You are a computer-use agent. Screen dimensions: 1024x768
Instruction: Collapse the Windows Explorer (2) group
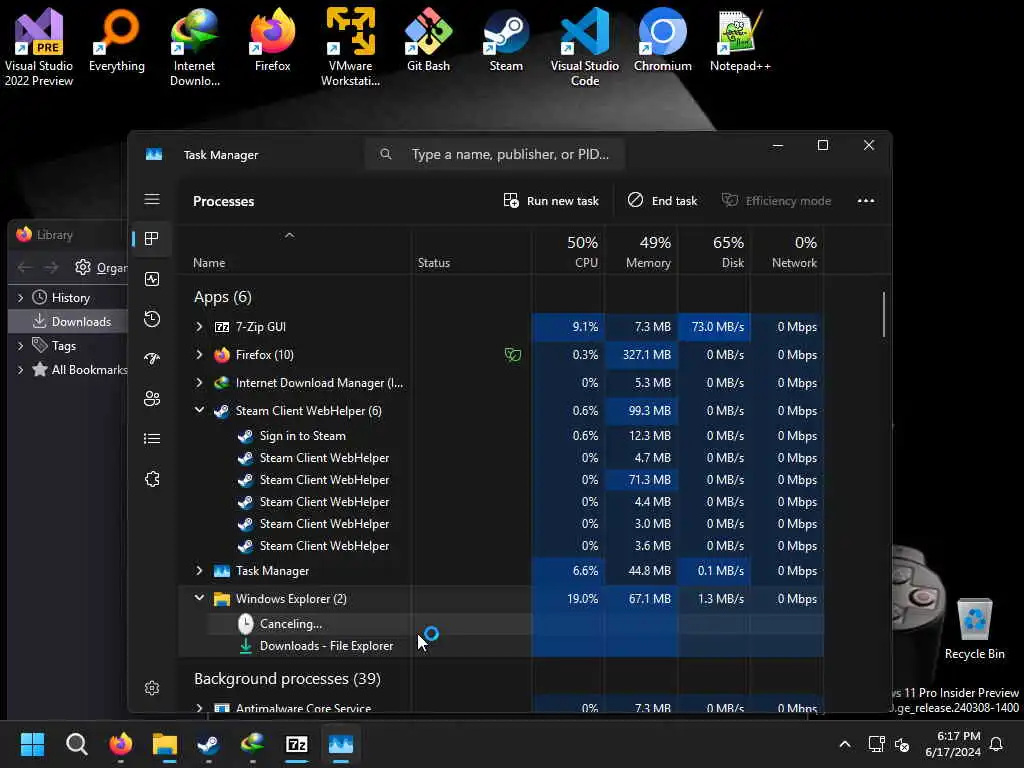(x=199, y=598)
